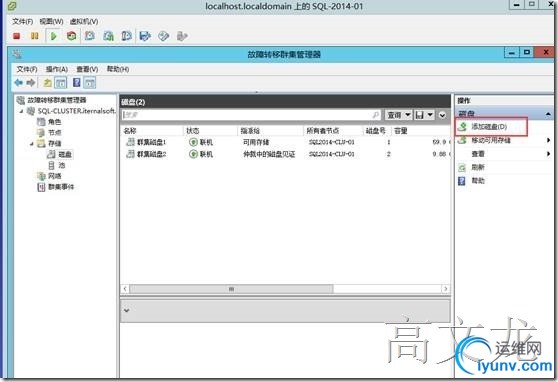Select 节点 in the tree
This screenshot has height=382, width=558.
click(54, 132)
